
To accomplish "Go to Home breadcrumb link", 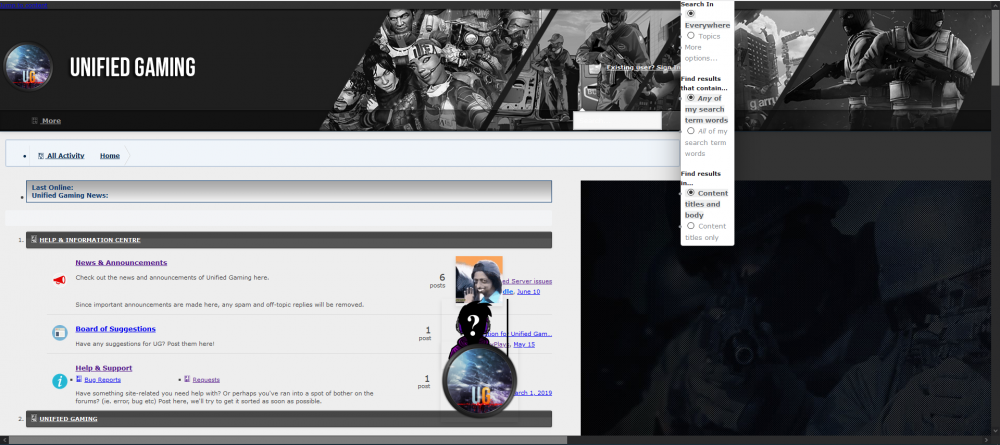I will [x=110, y=156].
